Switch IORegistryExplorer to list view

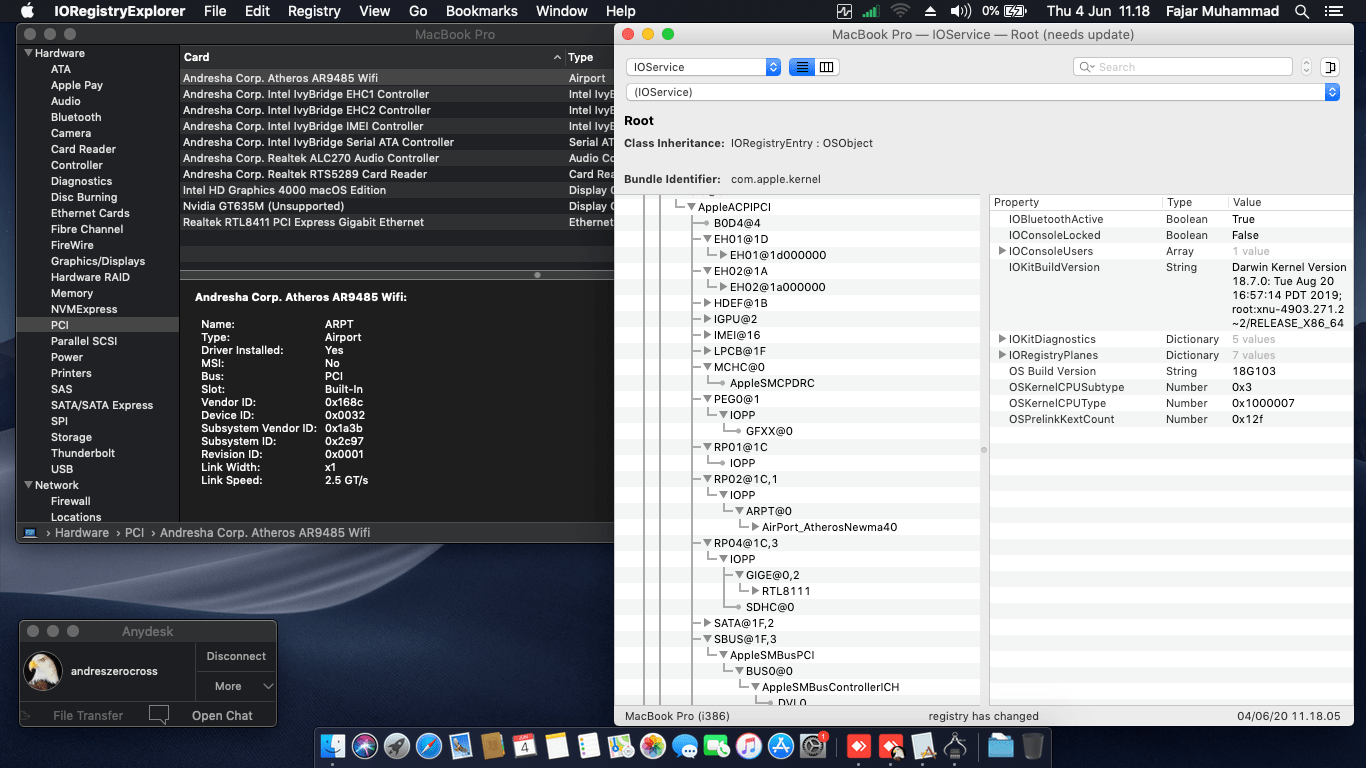[x=801, y=67]
